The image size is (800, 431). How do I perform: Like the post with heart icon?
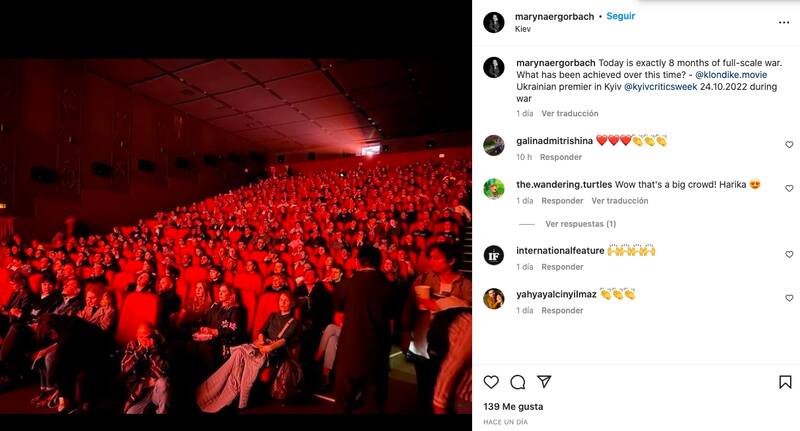(491, 382)
